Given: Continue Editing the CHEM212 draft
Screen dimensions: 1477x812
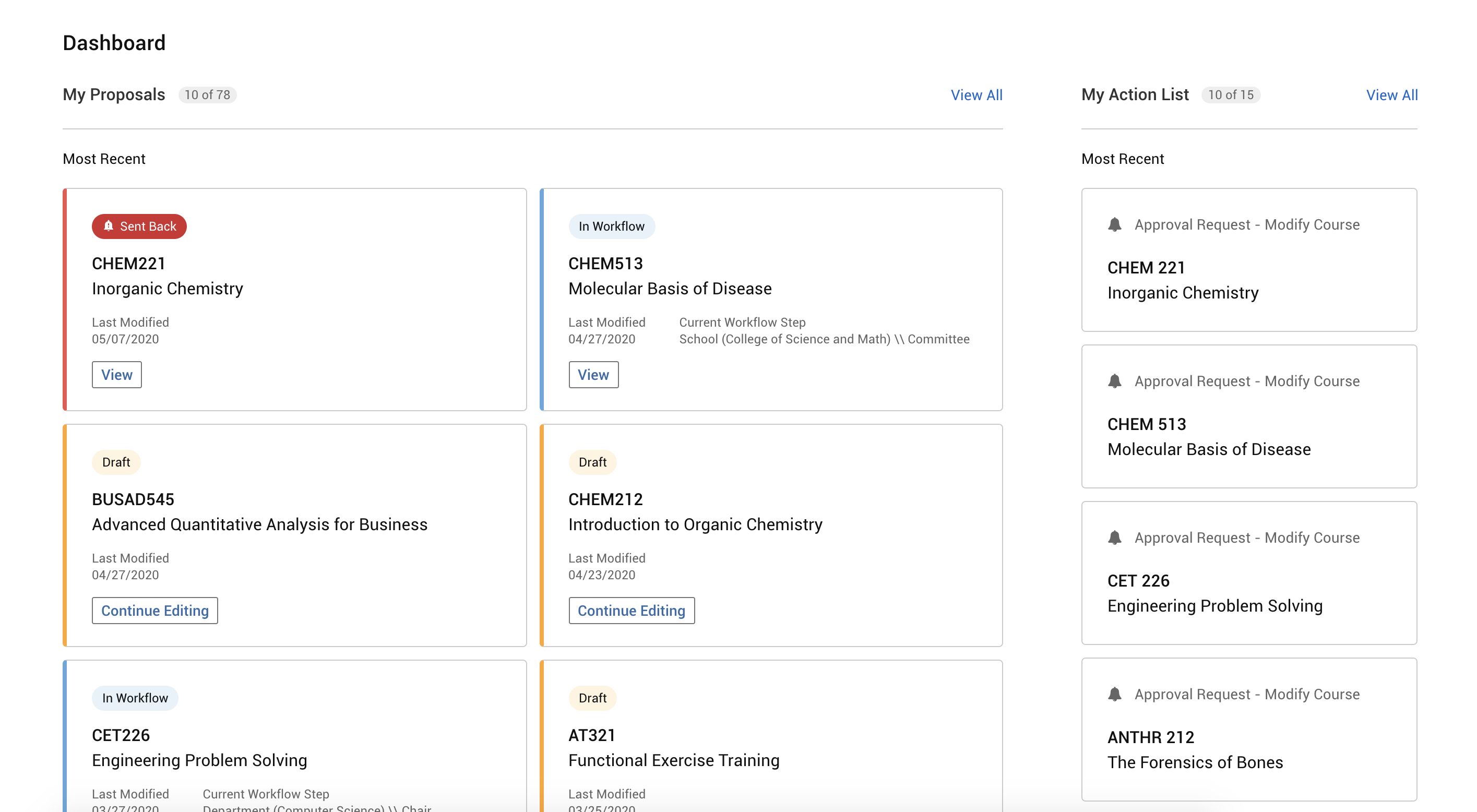Looking at the screenshot, I should (x=632, y=610).
